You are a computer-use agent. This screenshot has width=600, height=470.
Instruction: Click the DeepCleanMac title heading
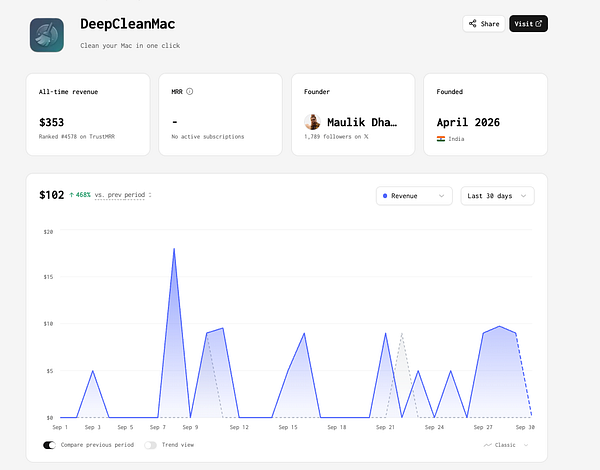click(x=127, y=24)
